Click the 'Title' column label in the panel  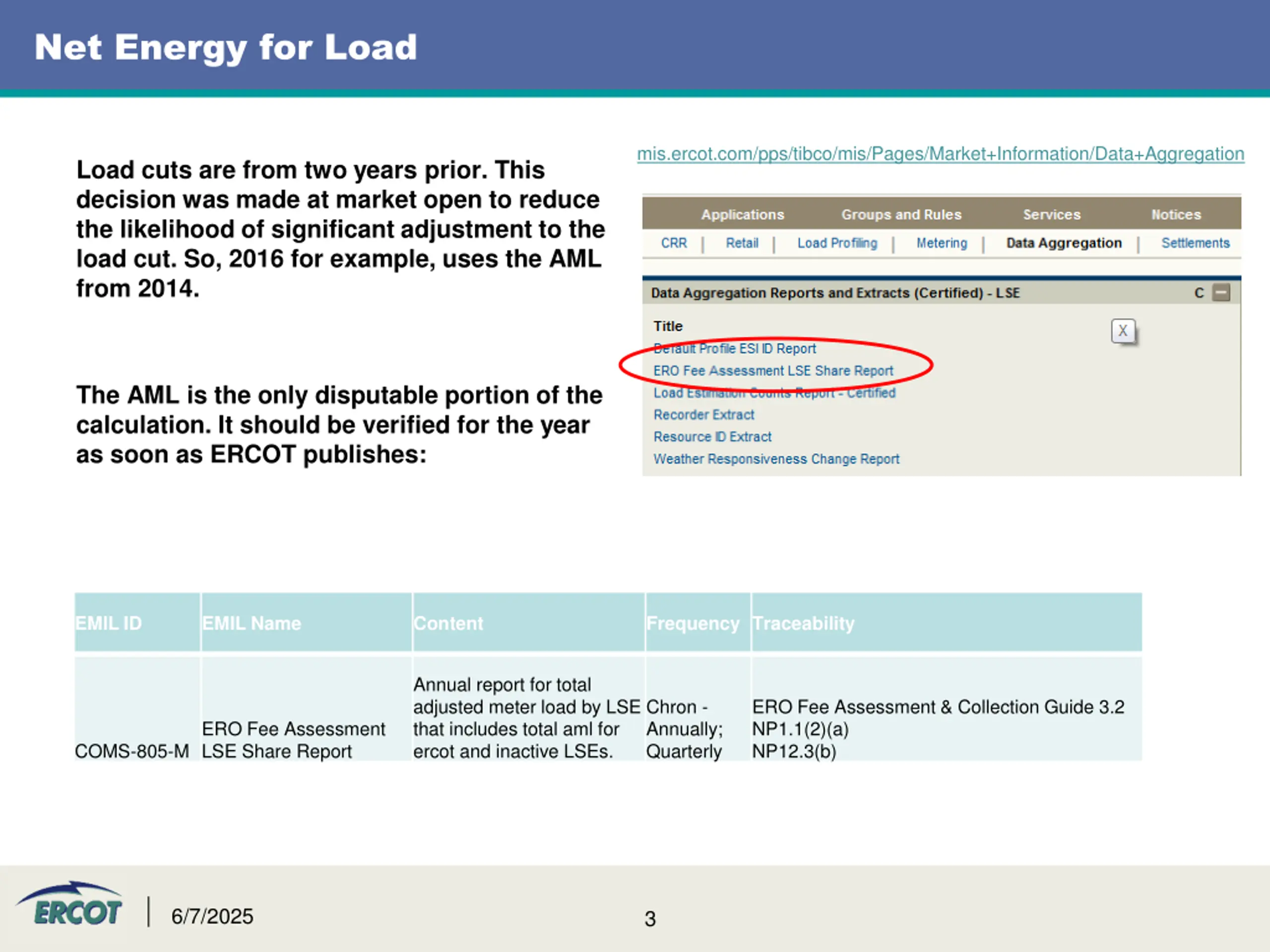(668, 327)
